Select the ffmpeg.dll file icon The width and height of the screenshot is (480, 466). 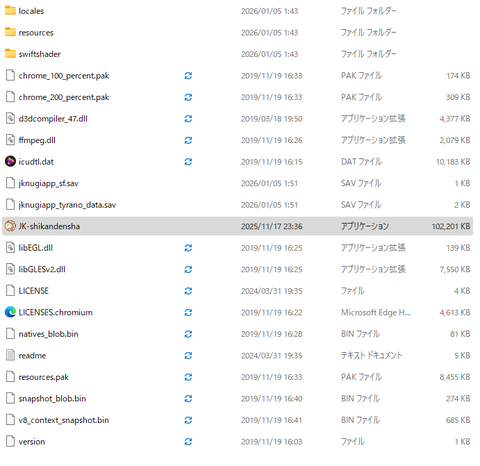[10, 140]
